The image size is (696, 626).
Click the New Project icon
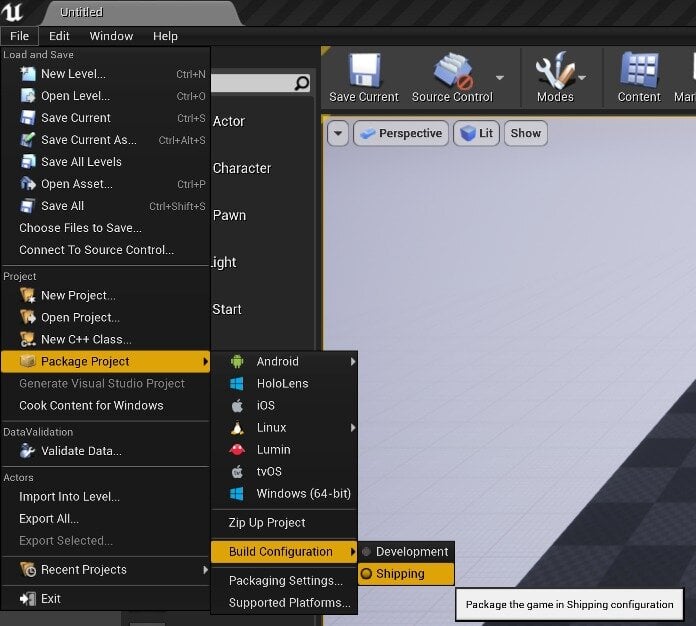28,295
